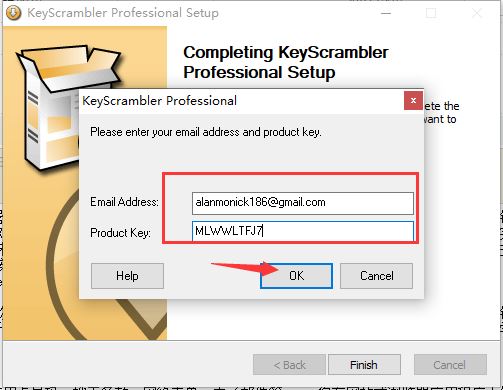This screenshot has width=503, height=390.
Task: Click the Completing KeyScrambler Professional Setup heading
Action: [286, 62]
